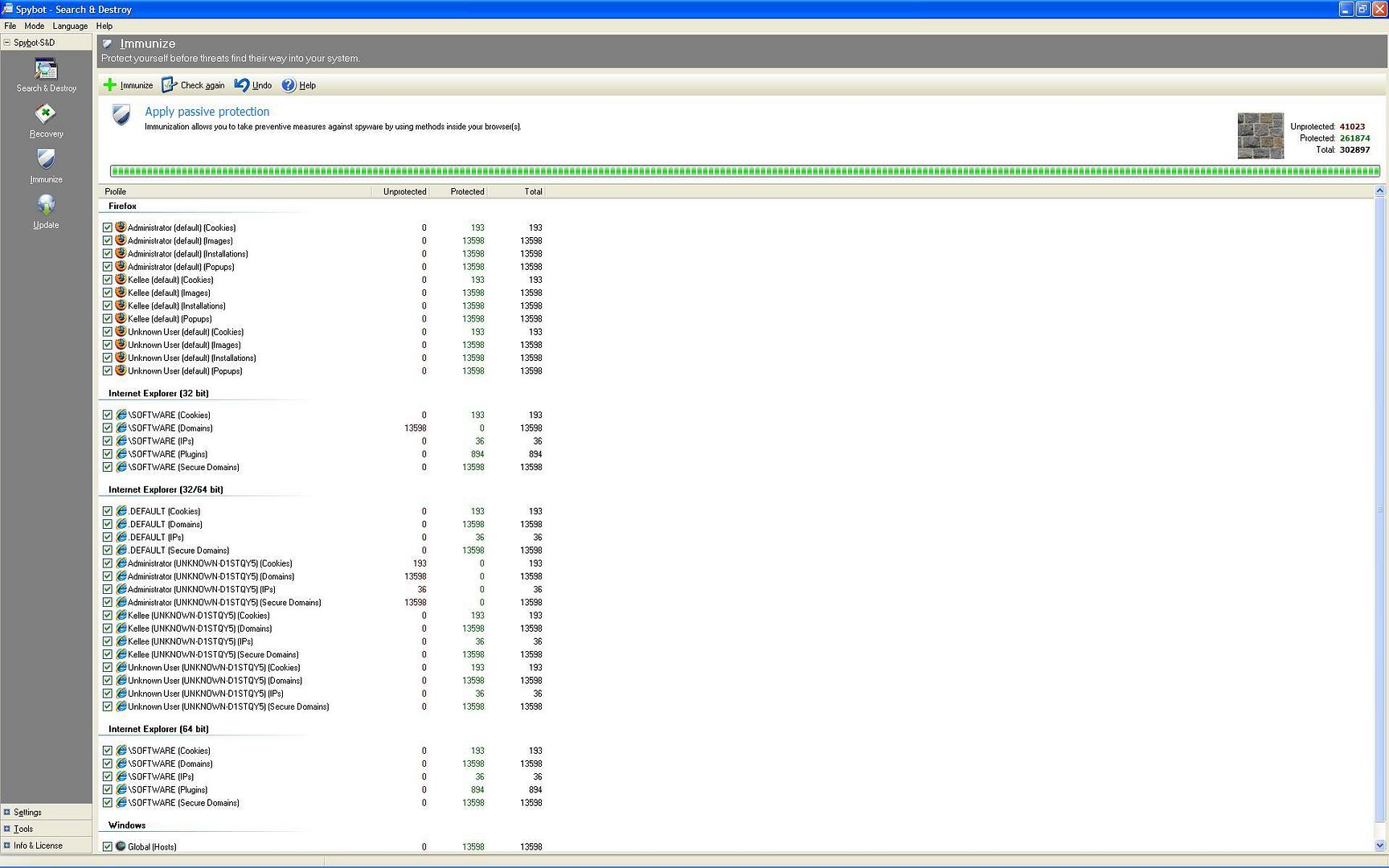Click Firefox icon for Kellee (default) (Images)

(121, 293)
